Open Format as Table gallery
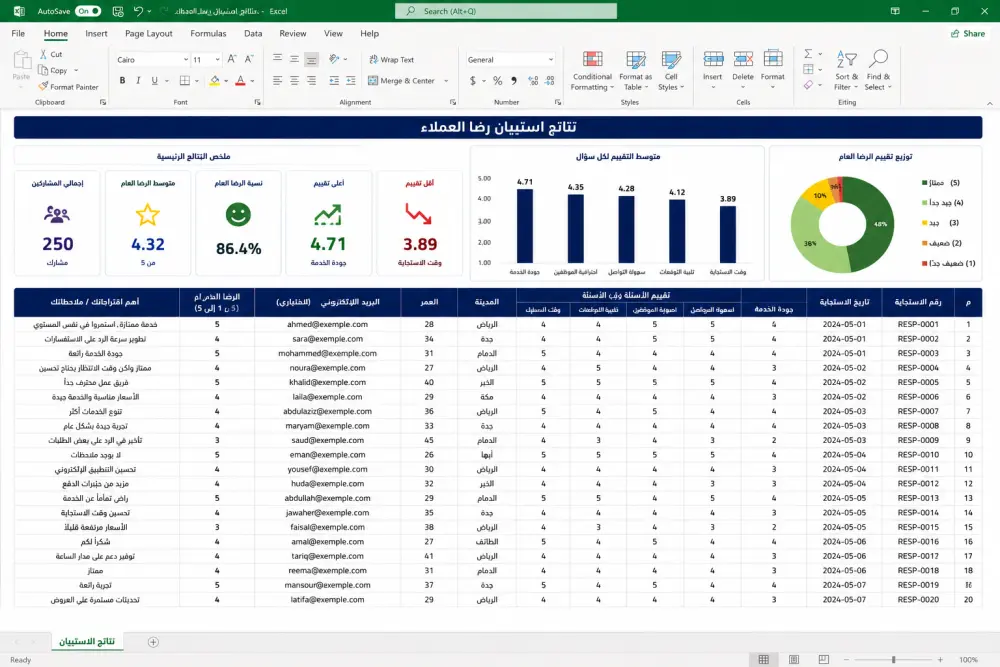This screenshot has width=1000, height=667. click(x=635, y=70)
